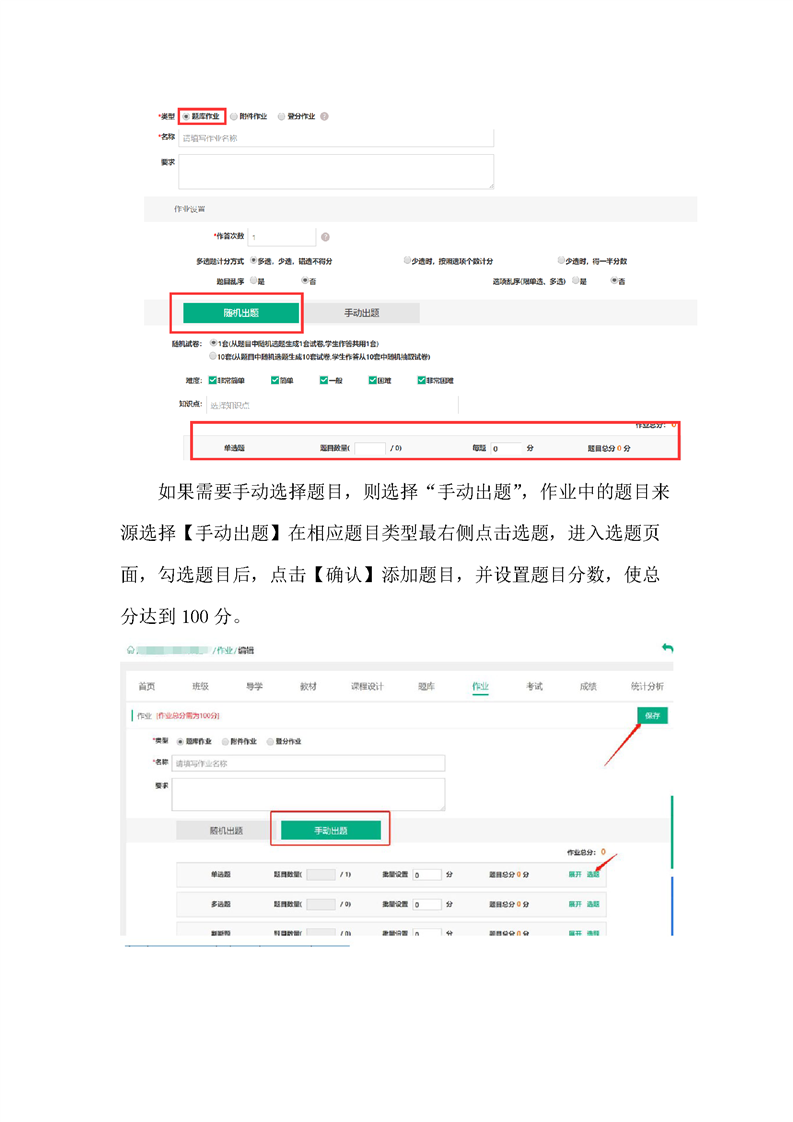Click 选题 link in the 单选题 row
The width and height of the screenshot is (793, 1122).
[x=593, y=874]
